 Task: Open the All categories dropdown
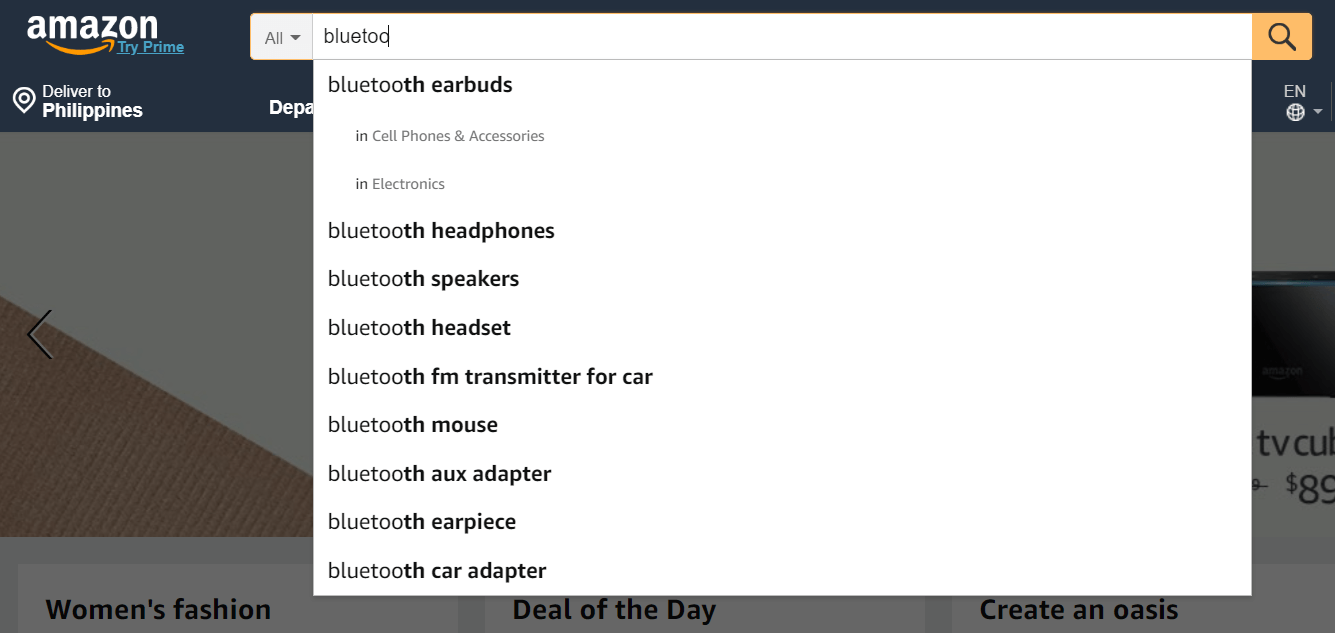282,38
